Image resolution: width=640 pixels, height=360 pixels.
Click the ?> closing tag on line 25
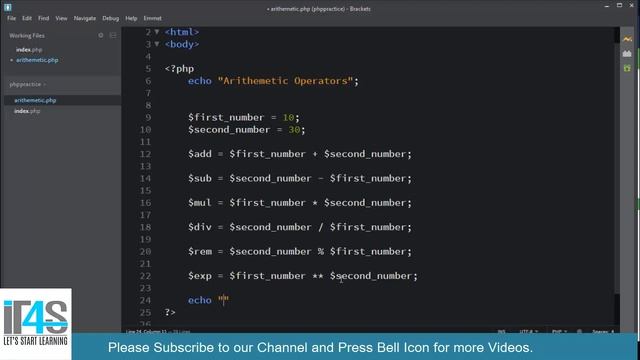point(170,313)
